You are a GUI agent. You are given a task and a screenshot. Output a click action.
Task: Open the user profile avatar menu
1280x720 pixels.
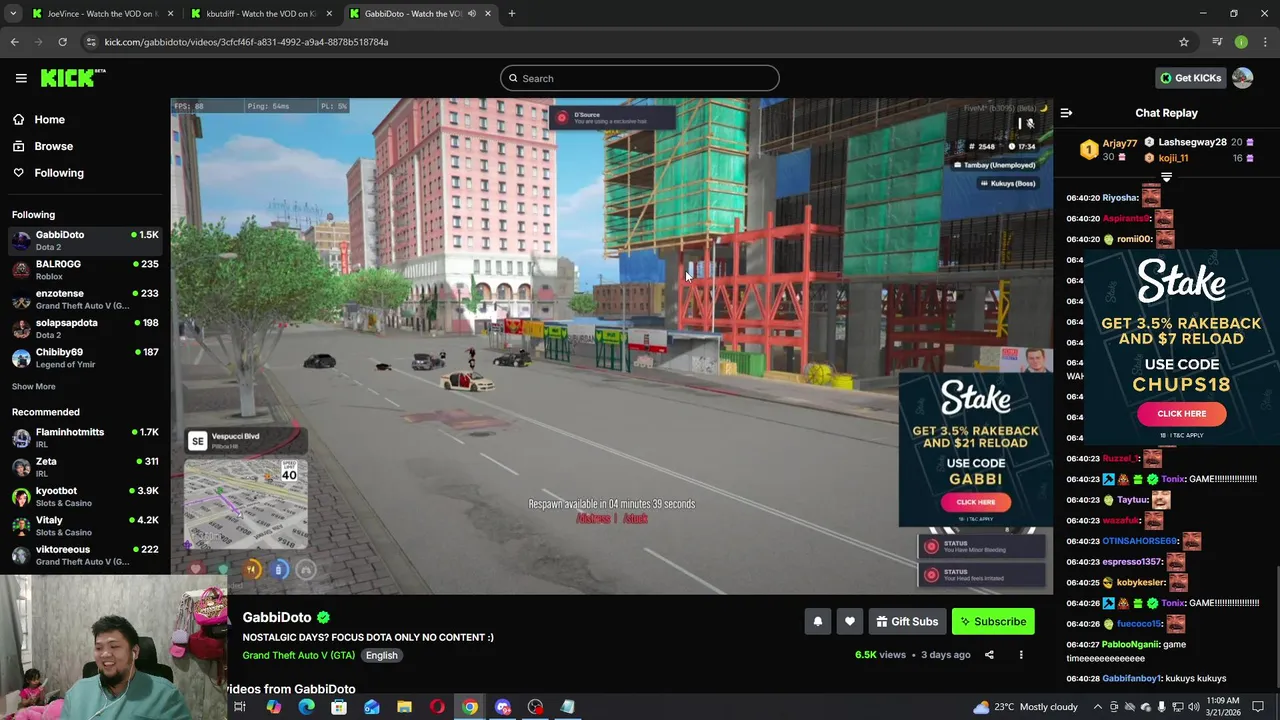(1242, 78)
